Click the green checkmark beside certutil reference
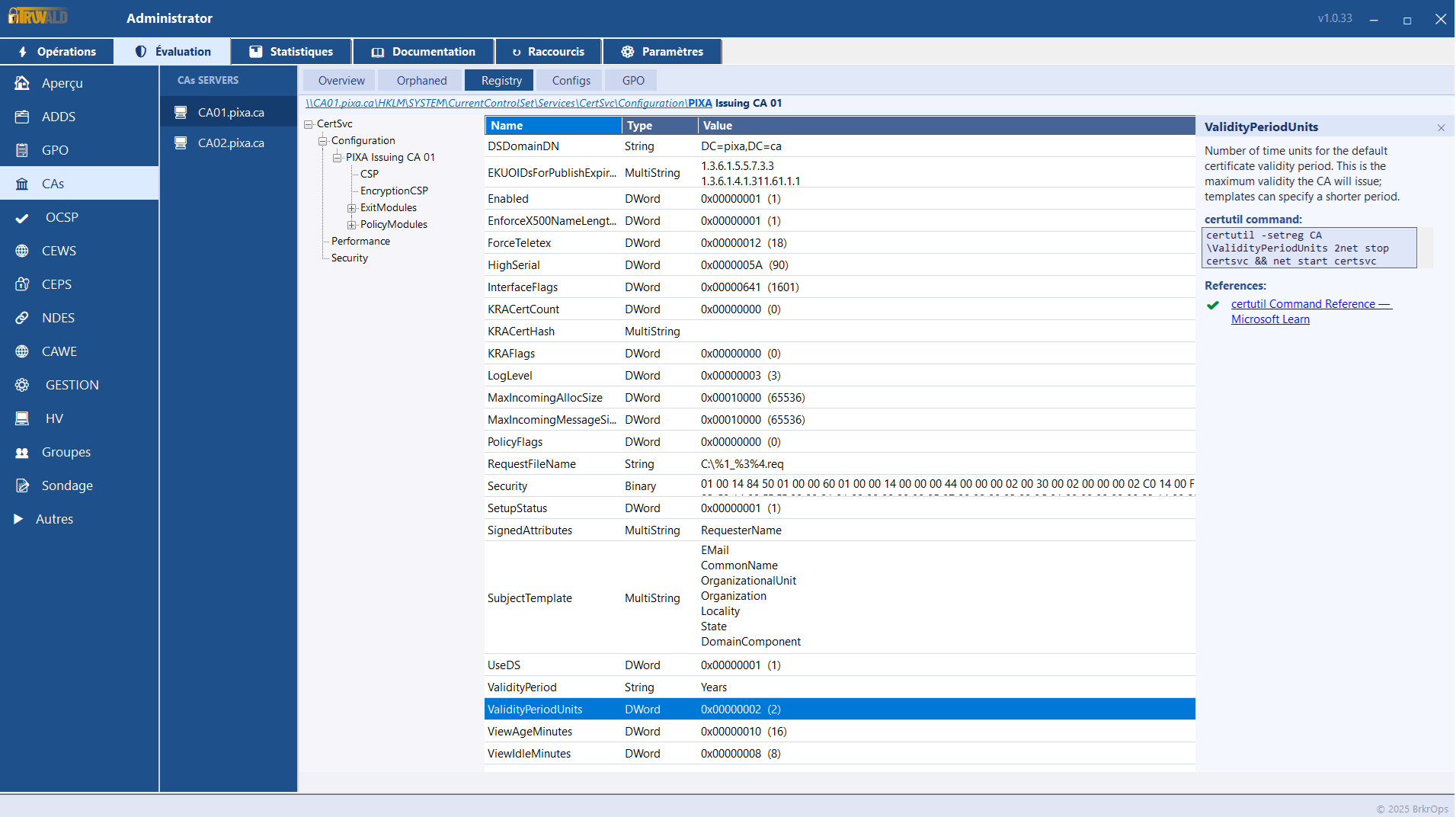The height and width of the screenshot is (817, 1456). point(1213,305)
